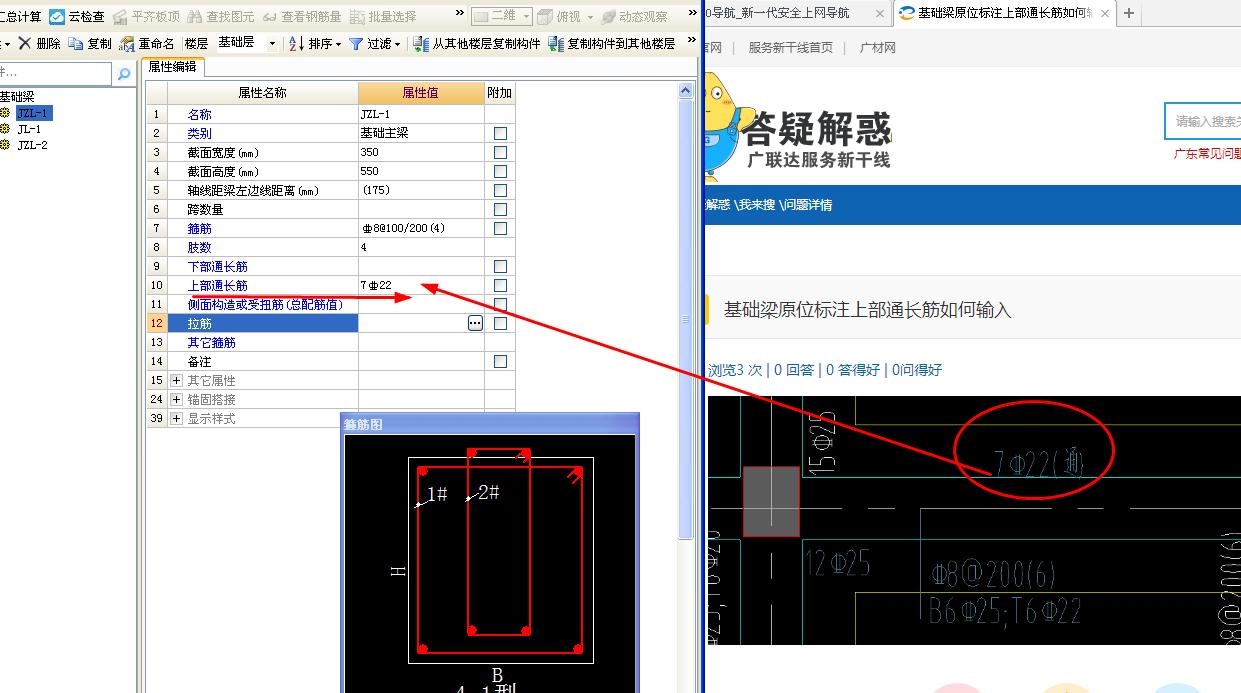Click the 俯视 top view icon

pyautogui.click(x=545, y=16)
